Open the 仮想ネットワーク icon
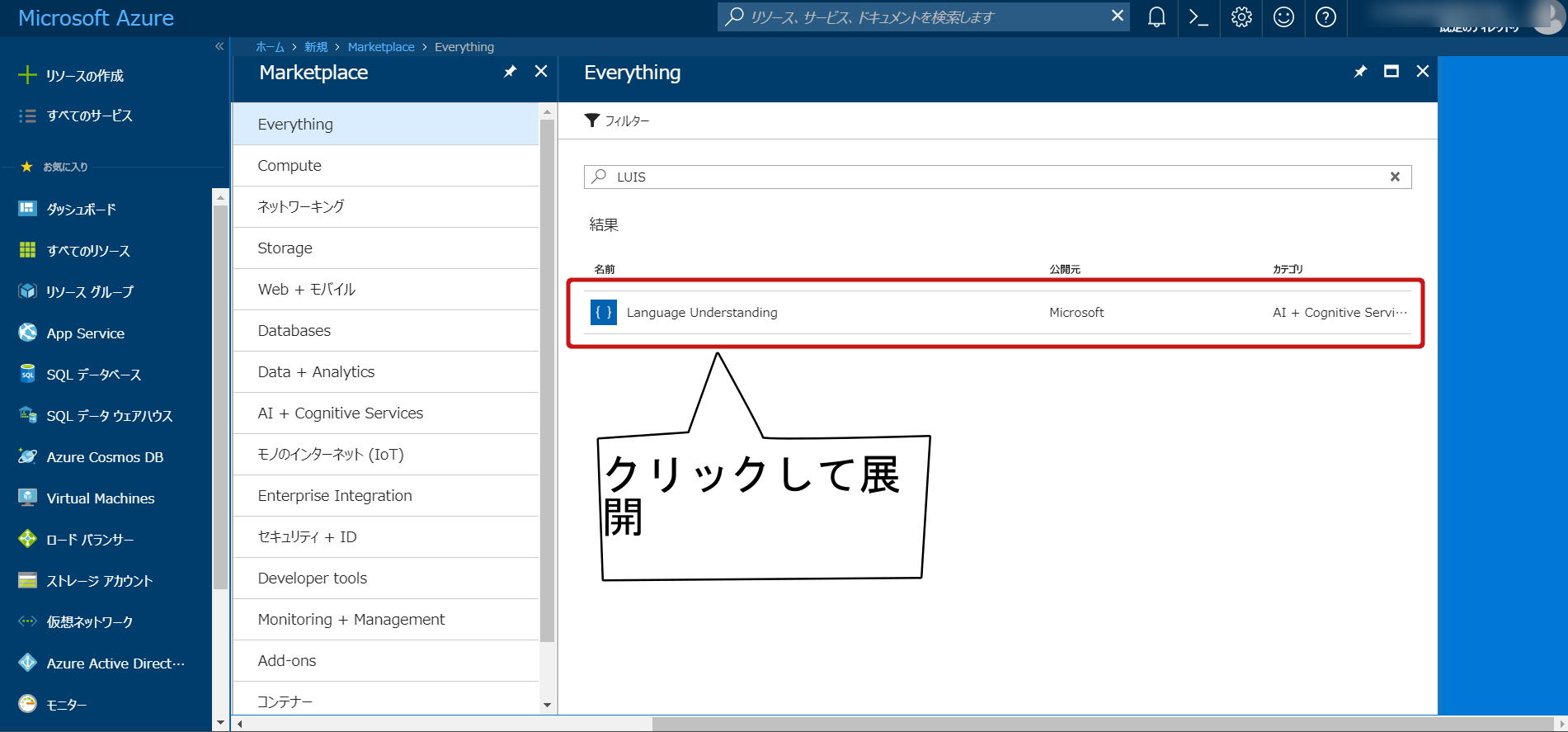 (27, 621)
